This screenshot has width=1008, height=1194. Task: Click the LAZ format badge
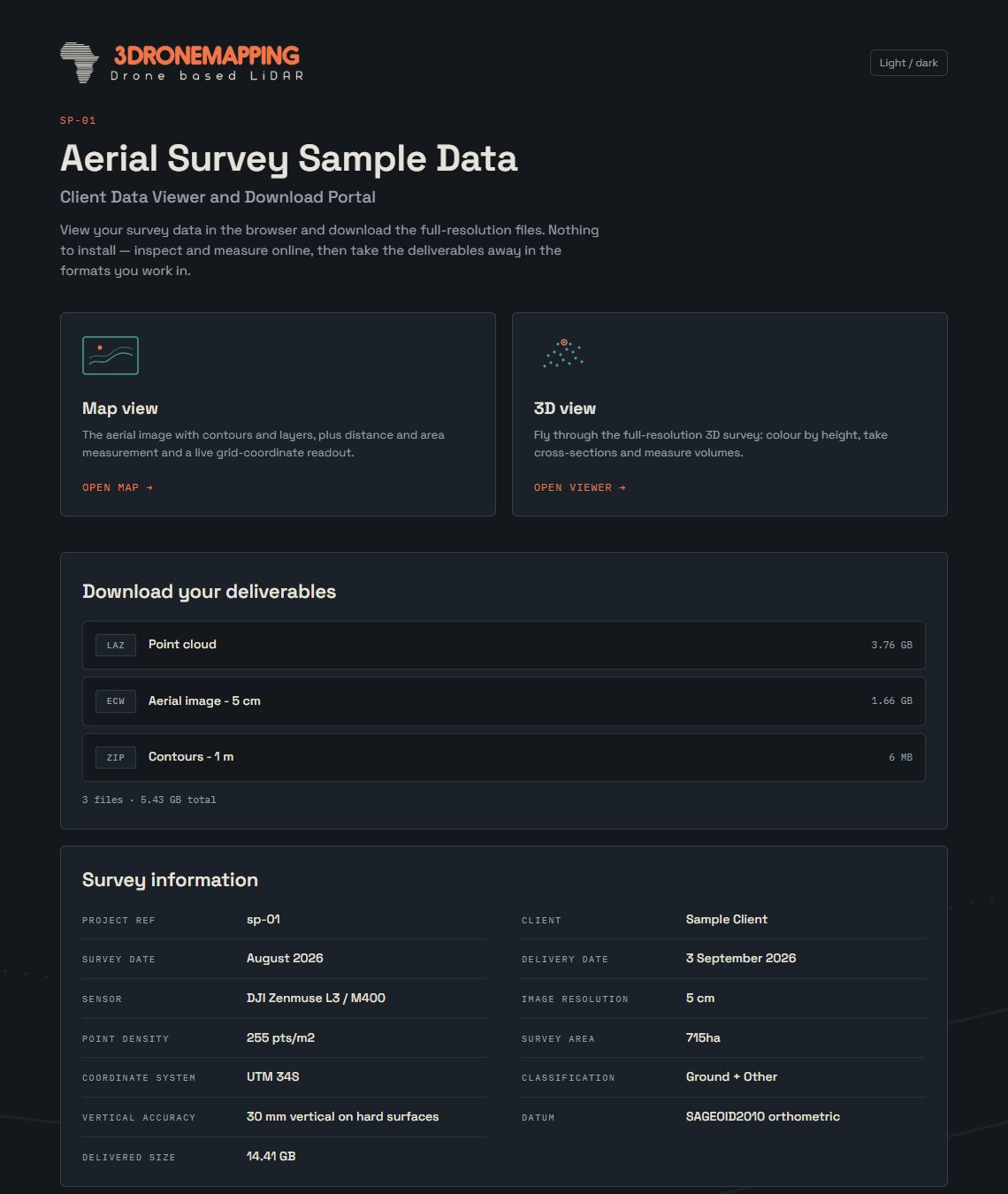tap(116, 645)
